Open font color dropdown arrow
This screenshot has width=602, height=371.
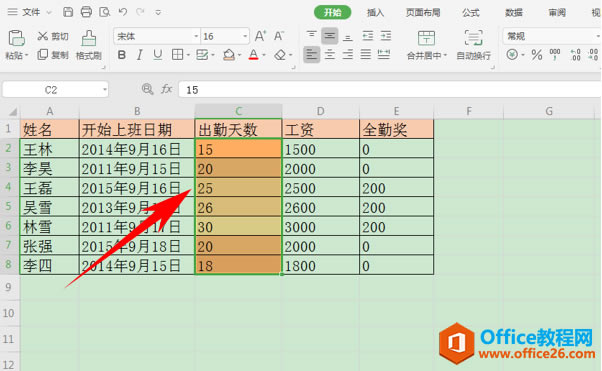(x=264, y=55)
